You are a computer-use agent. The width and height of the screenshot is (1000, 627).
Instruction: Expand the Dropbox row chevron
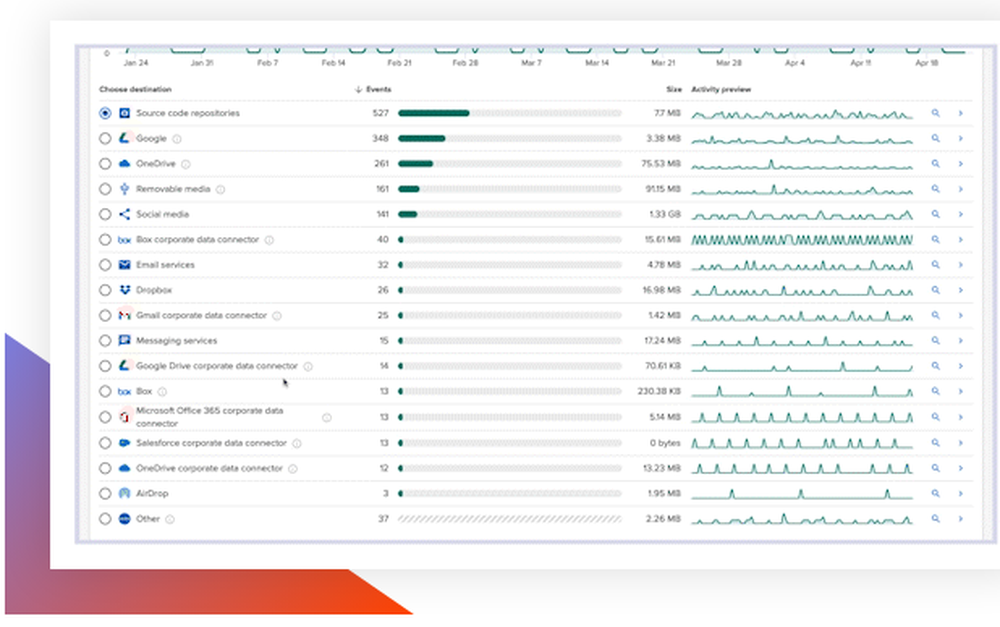point(960,290)
